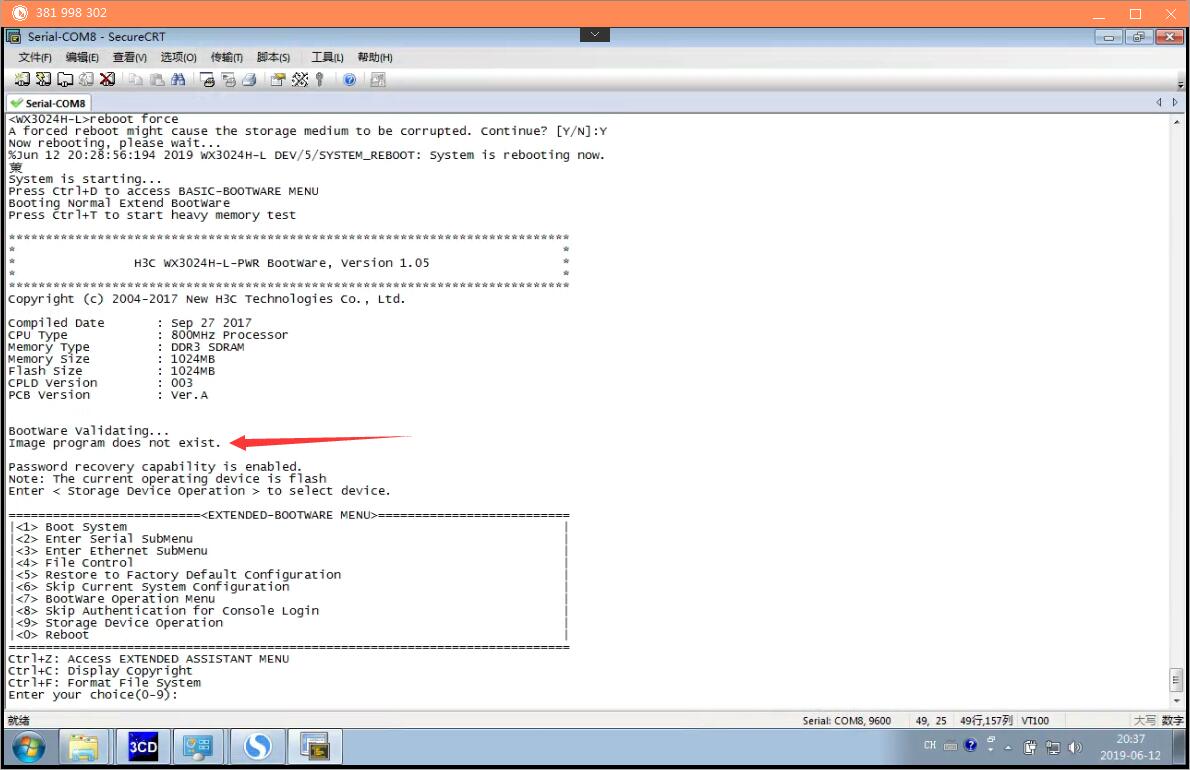Open the blue S taskbar application
The image size is (1190, 770).
point(257,747)
